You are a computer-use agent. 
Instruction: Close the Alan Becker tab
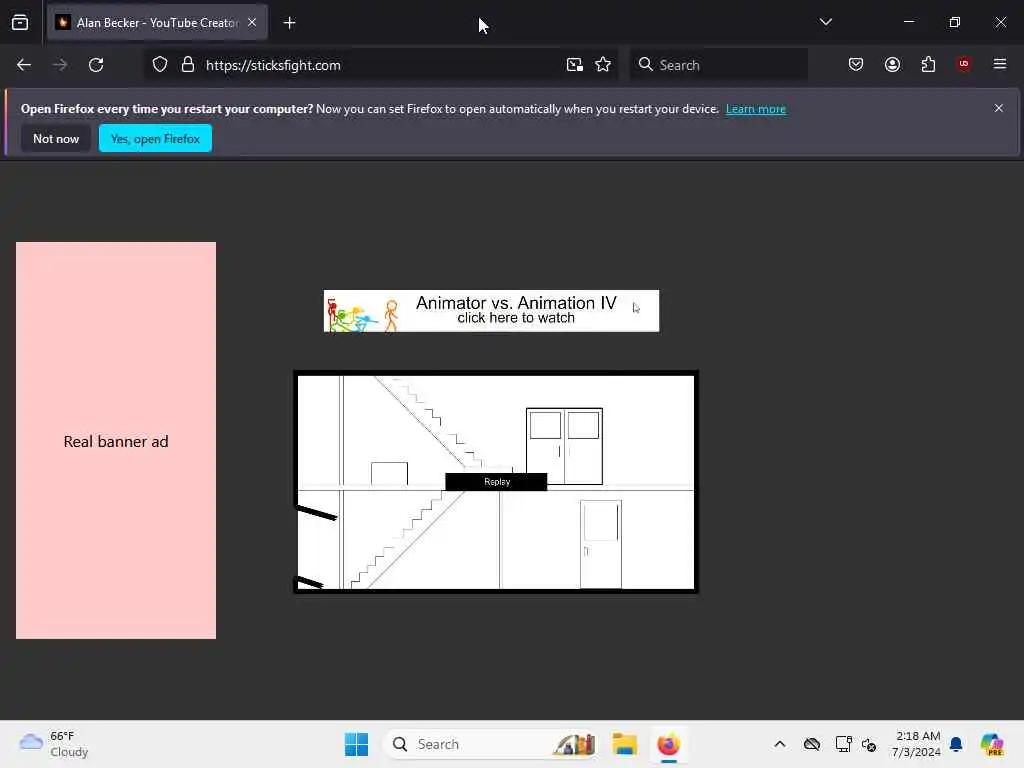point(252,22)
